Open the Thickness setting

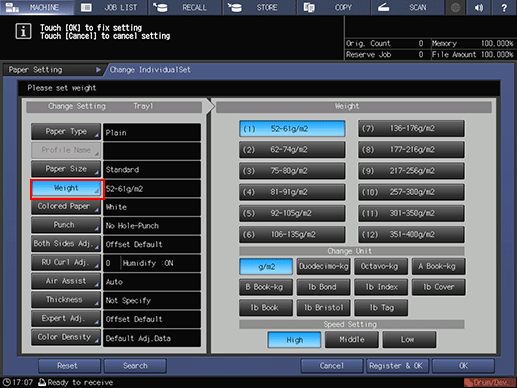click(x=66, y=300)
